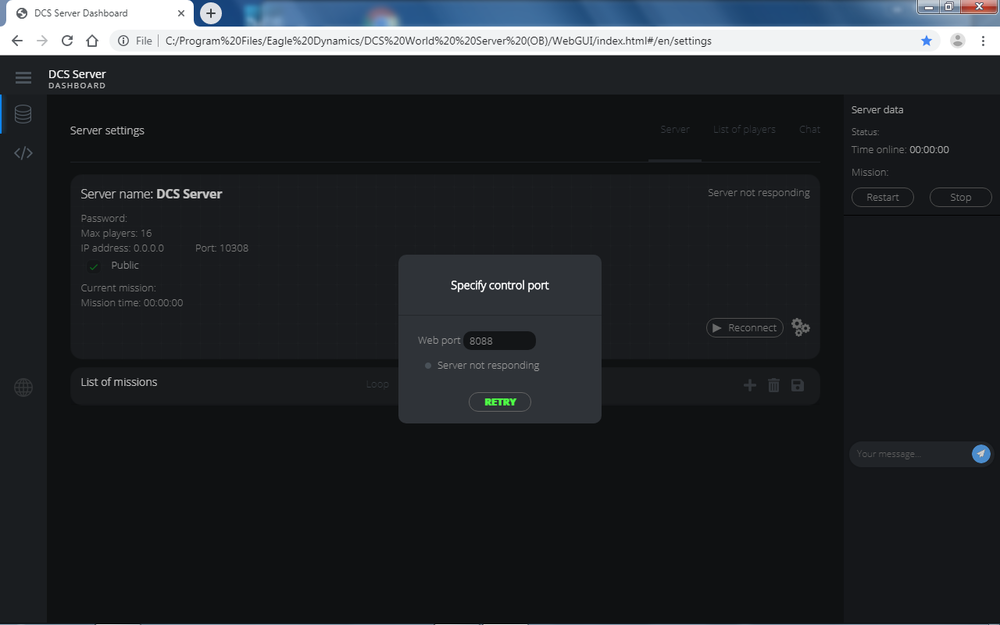1000x625 pixels.
Task: Click the 'Server data' panel title
Action: coord(877,110)
